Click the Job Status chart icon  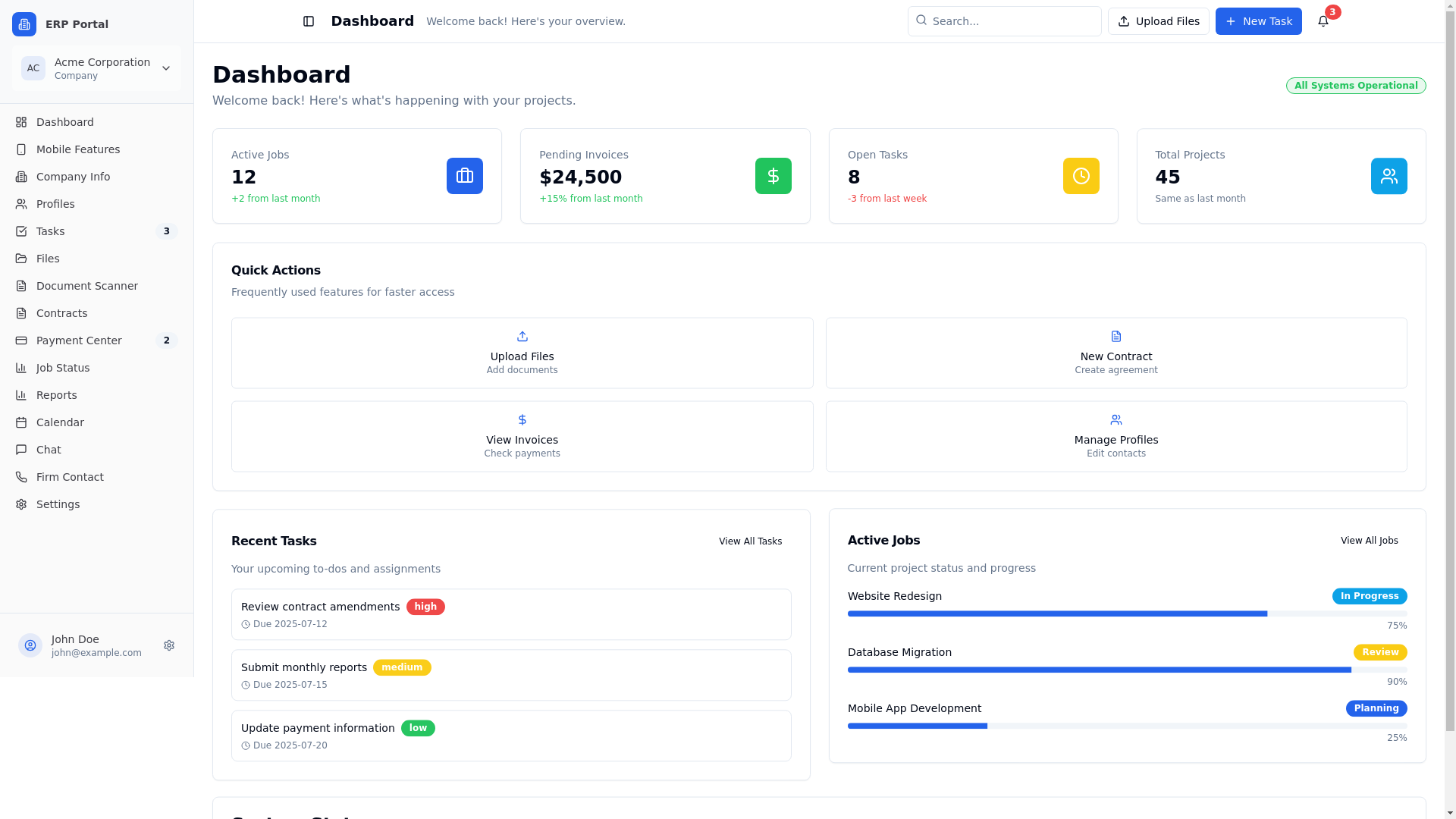pos(21,368)
